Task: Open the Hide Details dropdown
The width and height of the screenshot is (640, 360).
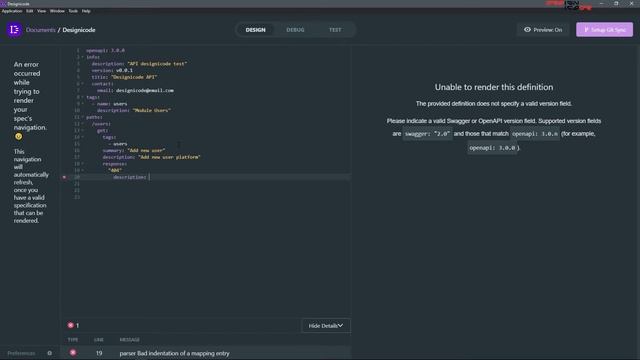Action: click(326, 326)
